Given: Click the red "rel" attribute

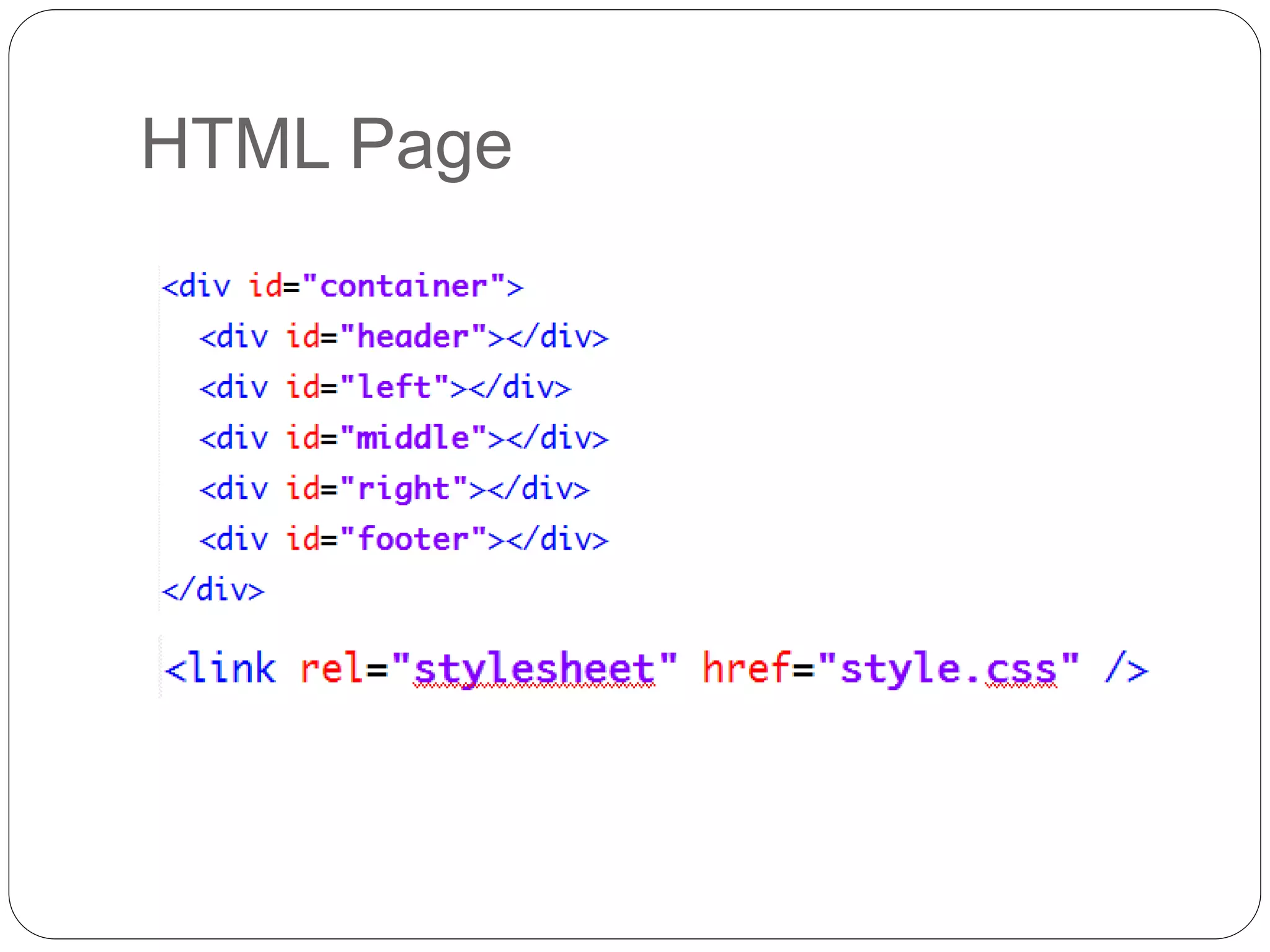Looking at the screenshot, I should [x=331, y=669].
